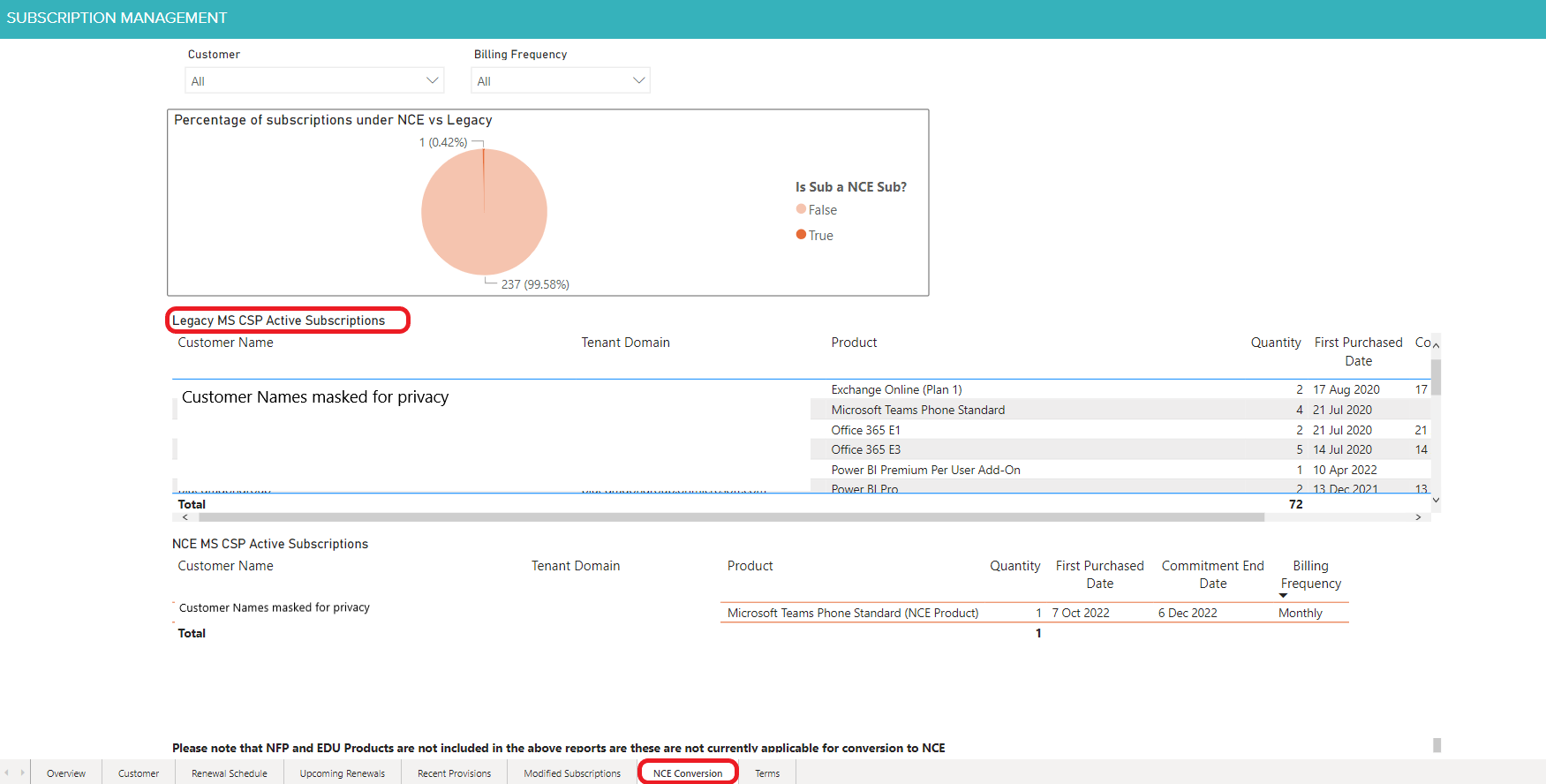Viewport: 1546px width, 784px height.
Task: Select the NCE Conversion tab
Action: click(688, 773)
